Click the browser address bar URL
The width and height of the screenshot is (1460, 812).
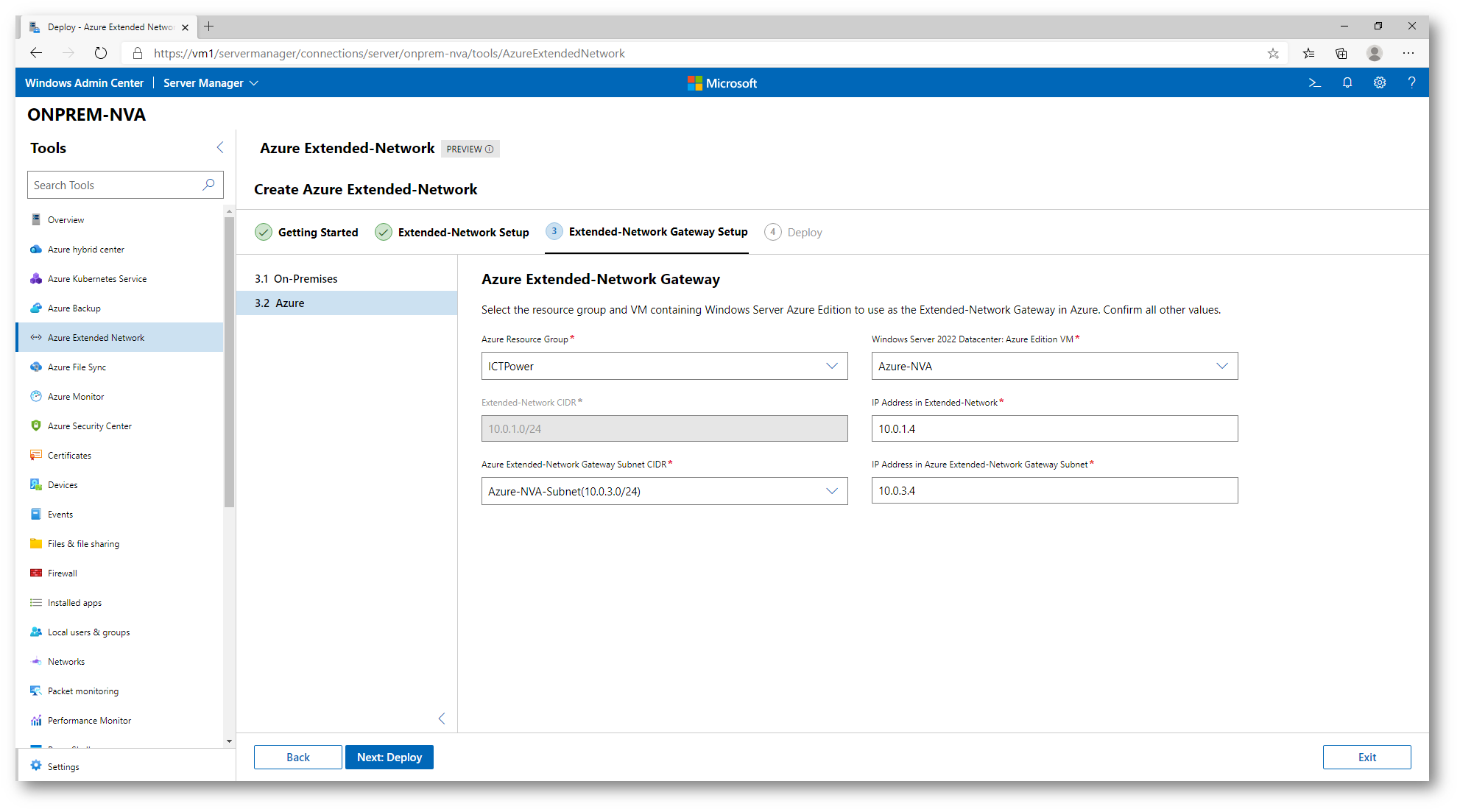pyautogui.click(x=389, y=53)
